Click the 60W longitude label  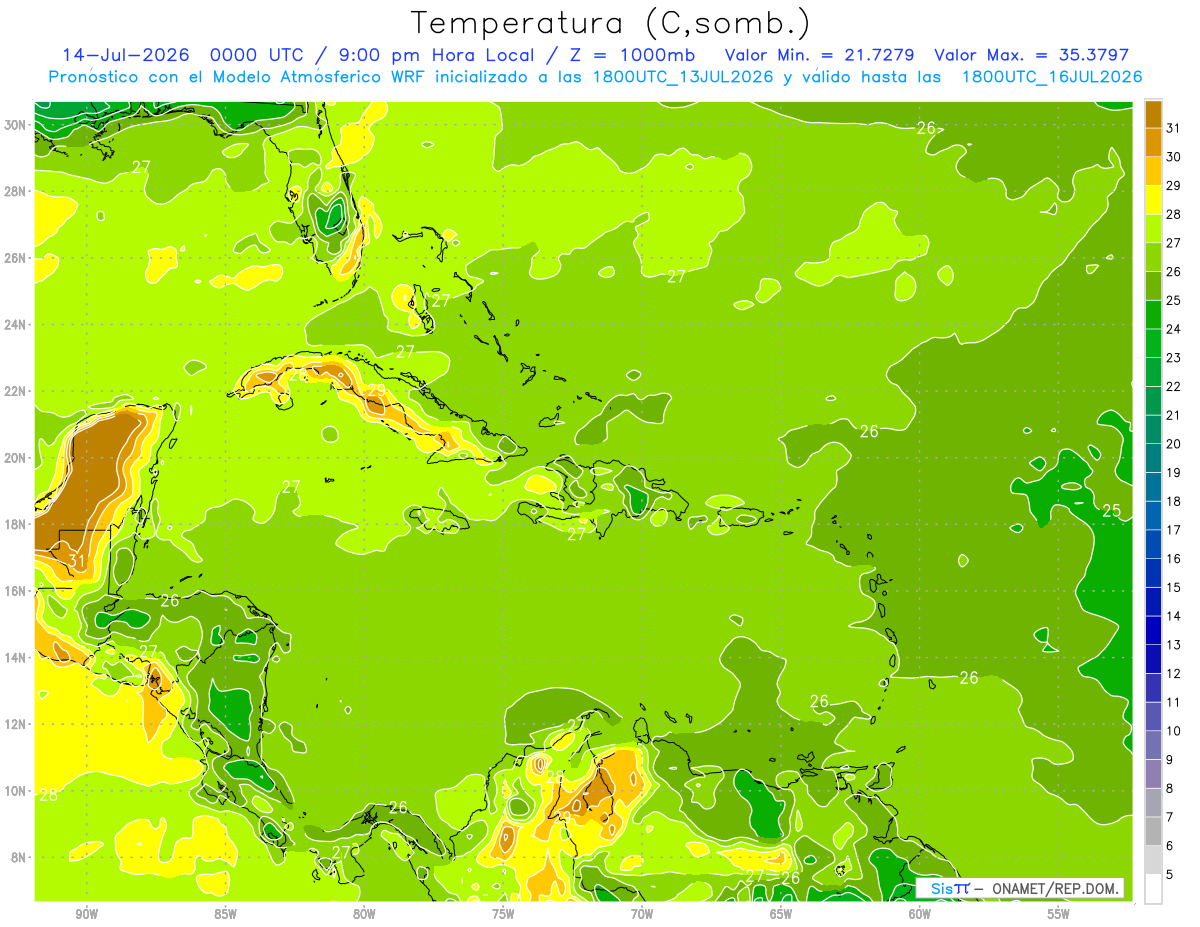pyautogui.click(x=920, y=913)
